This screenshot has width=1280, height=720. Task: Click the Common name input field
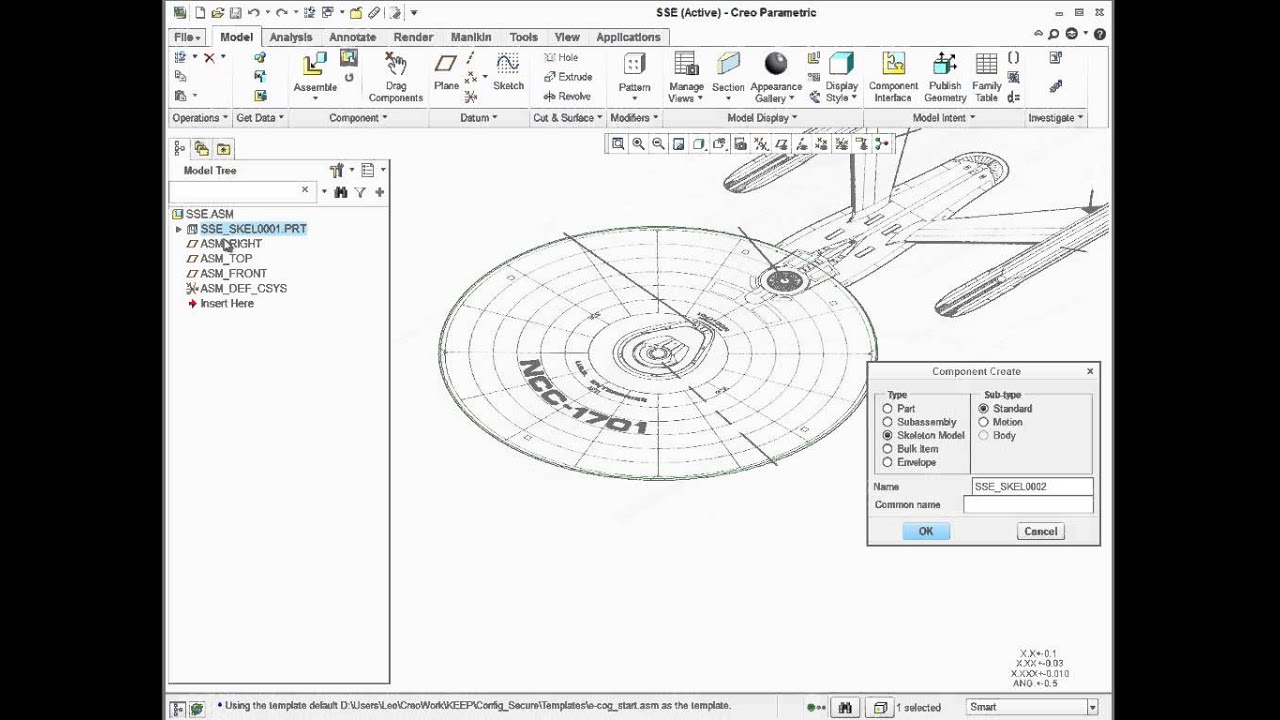pyautogui.click(x=1029, y=505)
